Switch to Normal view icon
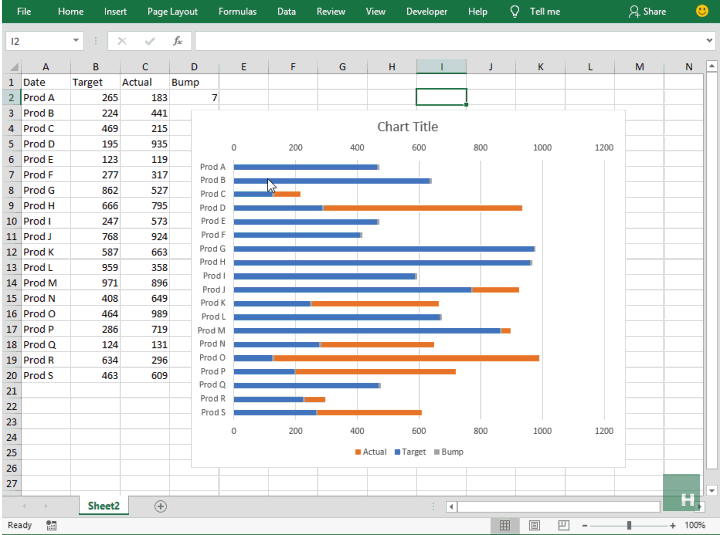 click(x=505, y=525)
